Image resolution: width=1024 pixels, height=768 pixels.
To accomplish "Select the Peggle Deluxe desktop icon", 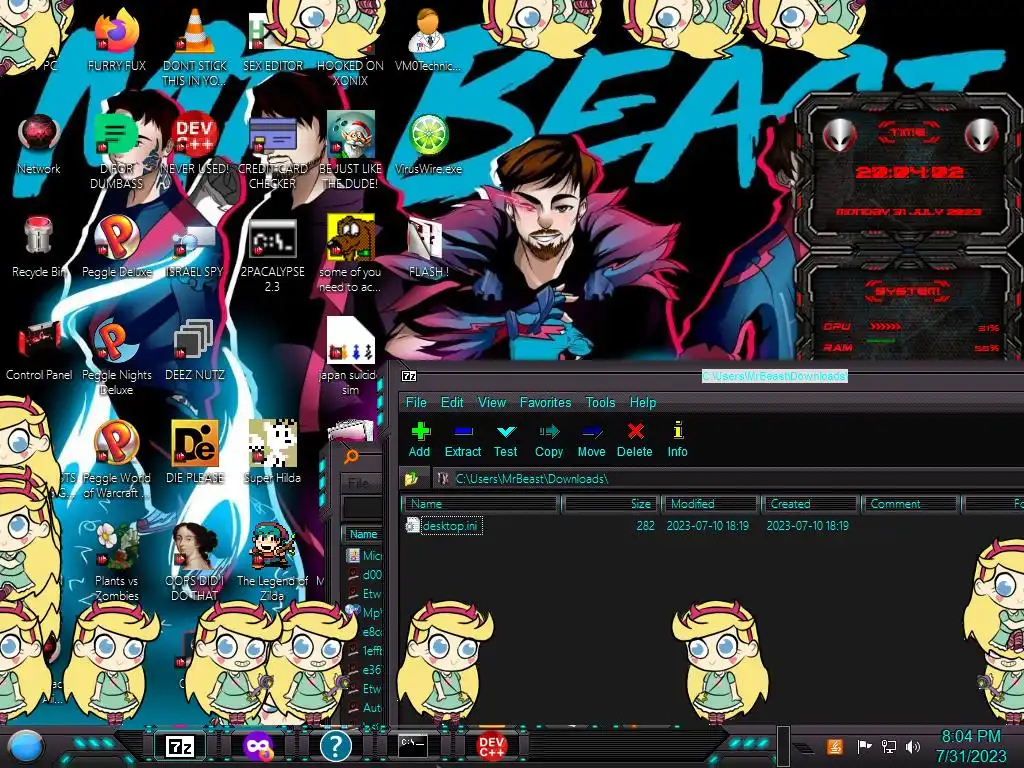I will [x=116, y=247].
